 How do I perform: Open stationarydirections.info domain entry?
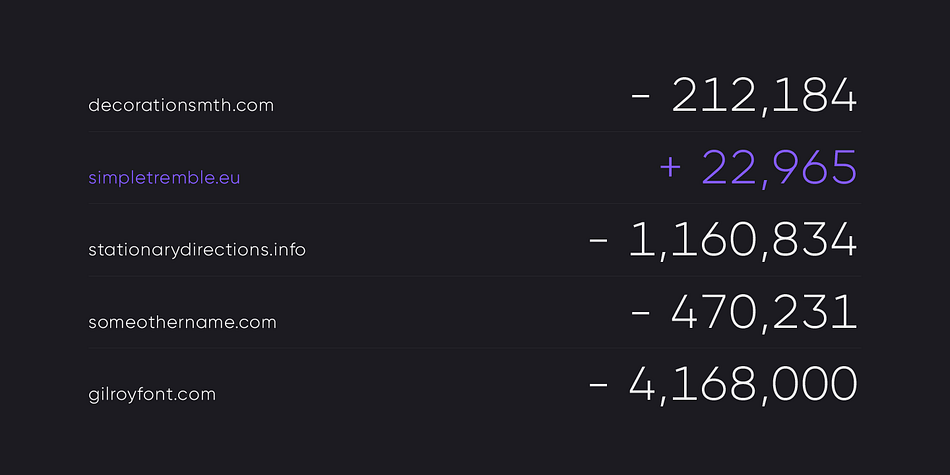197,250
